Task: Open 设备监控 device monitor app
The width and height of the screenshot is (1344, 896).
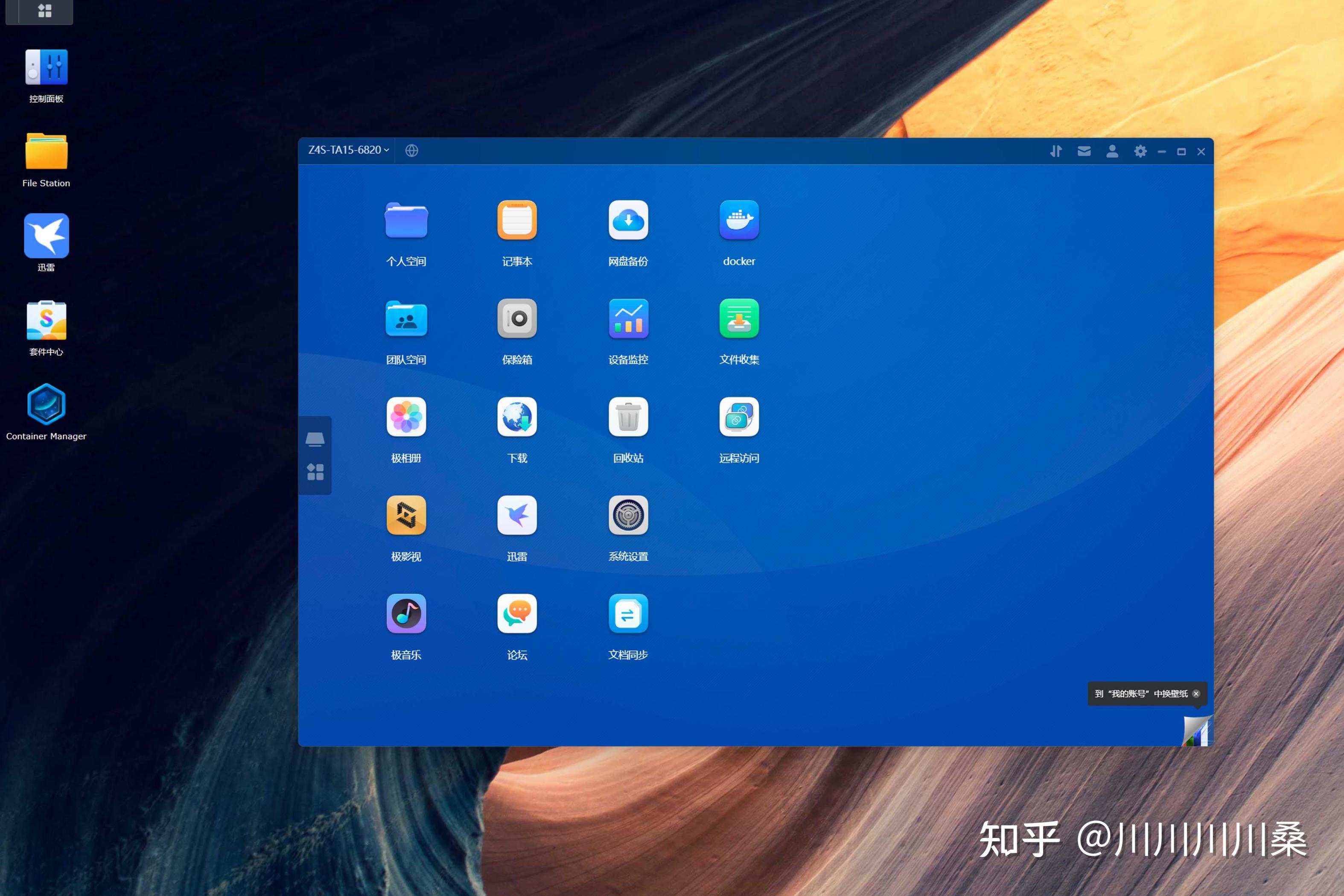Action: [628, 319]
